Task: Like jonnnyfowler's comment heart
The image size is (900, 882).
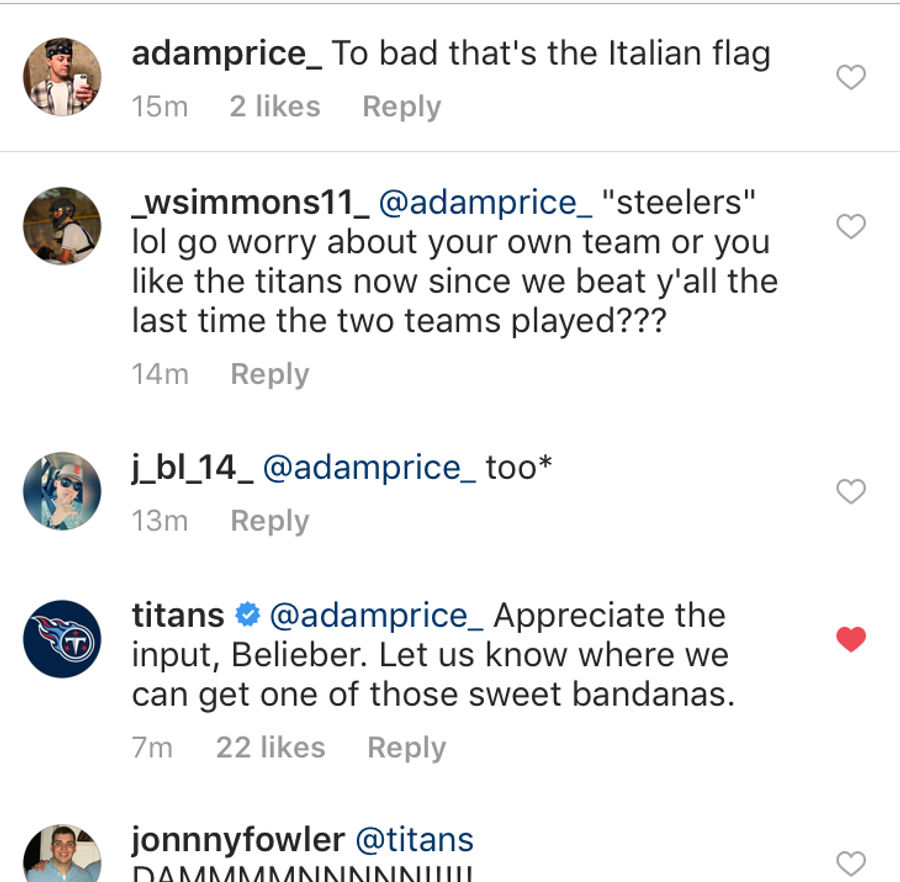Action: click(x=851, y=864)
